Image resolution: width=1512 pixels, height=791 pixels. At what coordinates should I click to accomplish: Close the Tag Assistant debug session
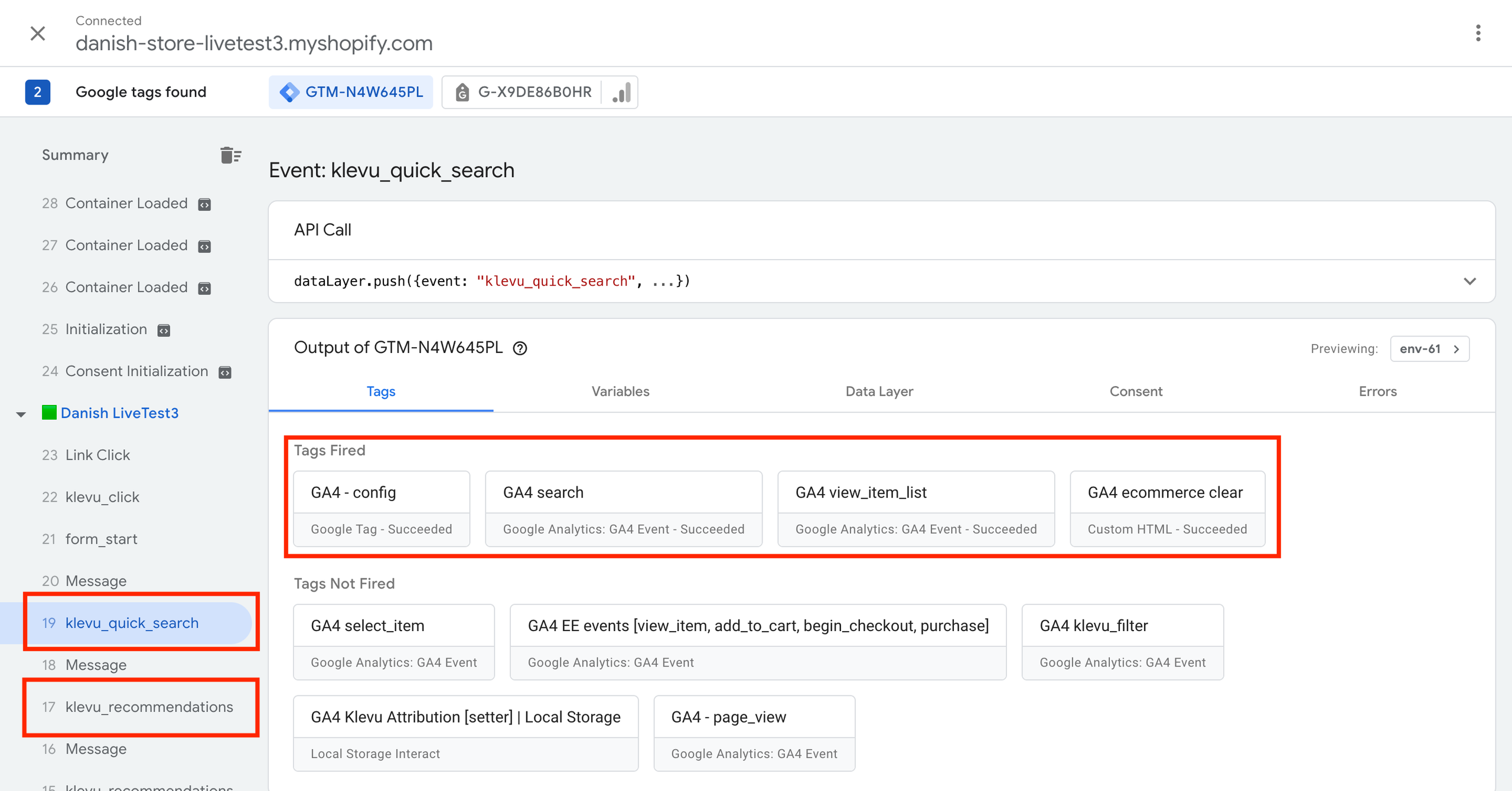click(x=38, y=33)
